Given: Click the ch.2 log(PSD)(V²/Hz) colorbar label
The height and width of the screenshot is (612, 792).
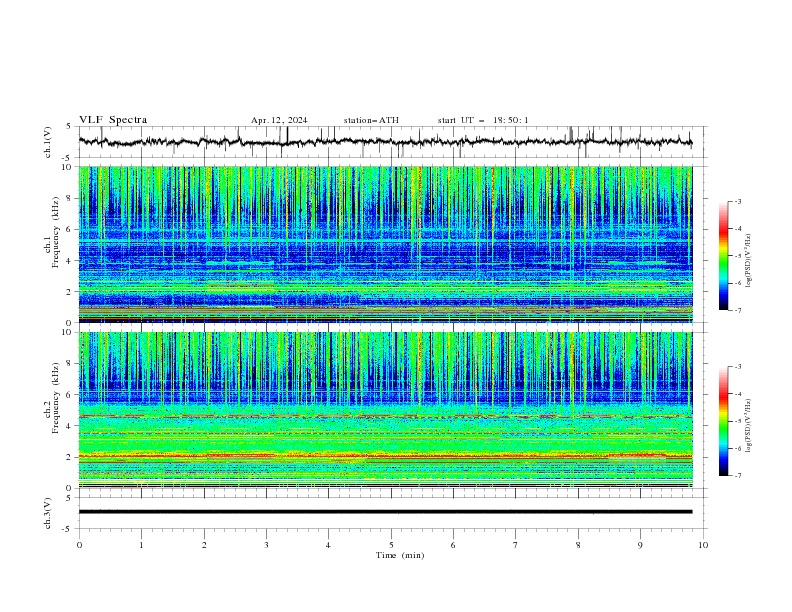Looking at the screenshot, I should (749, 426).
